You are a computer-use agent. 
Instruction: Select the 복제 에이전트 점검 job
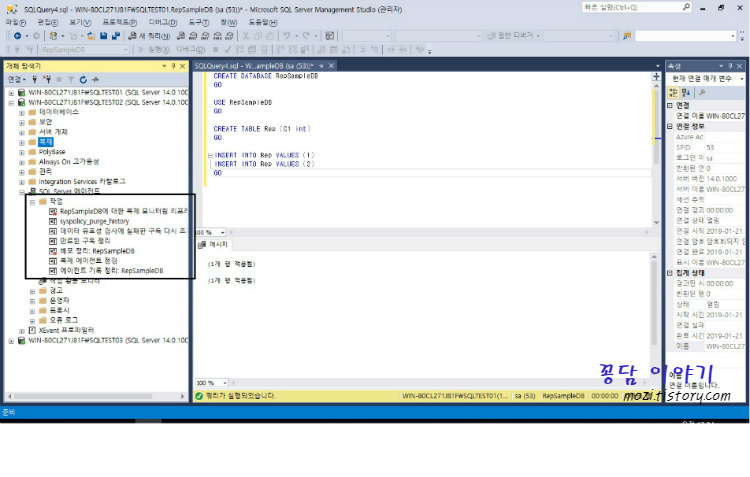88,261
